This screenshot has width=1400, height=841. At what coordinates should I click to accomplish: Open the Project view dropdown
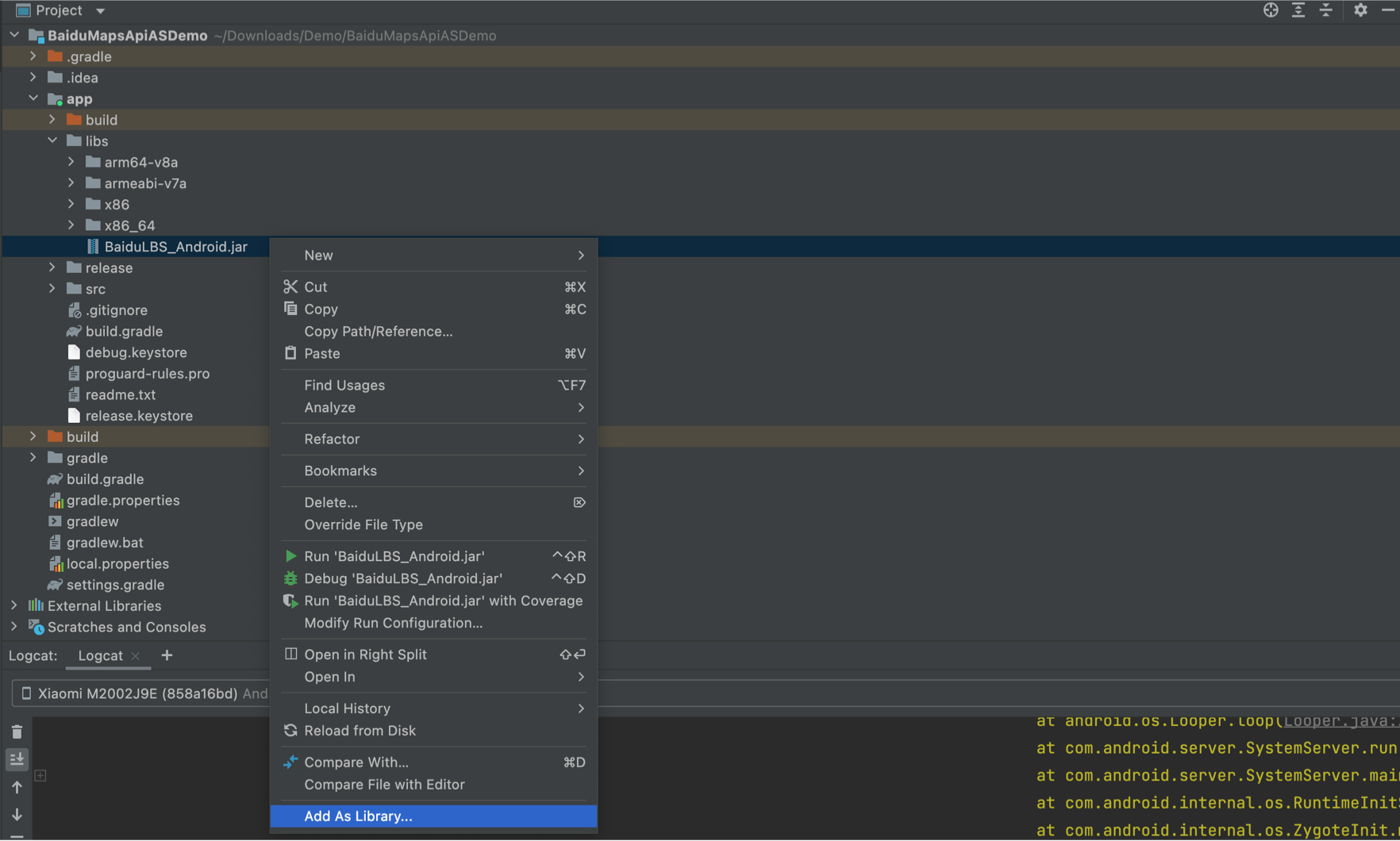click(x=100, y=11)
